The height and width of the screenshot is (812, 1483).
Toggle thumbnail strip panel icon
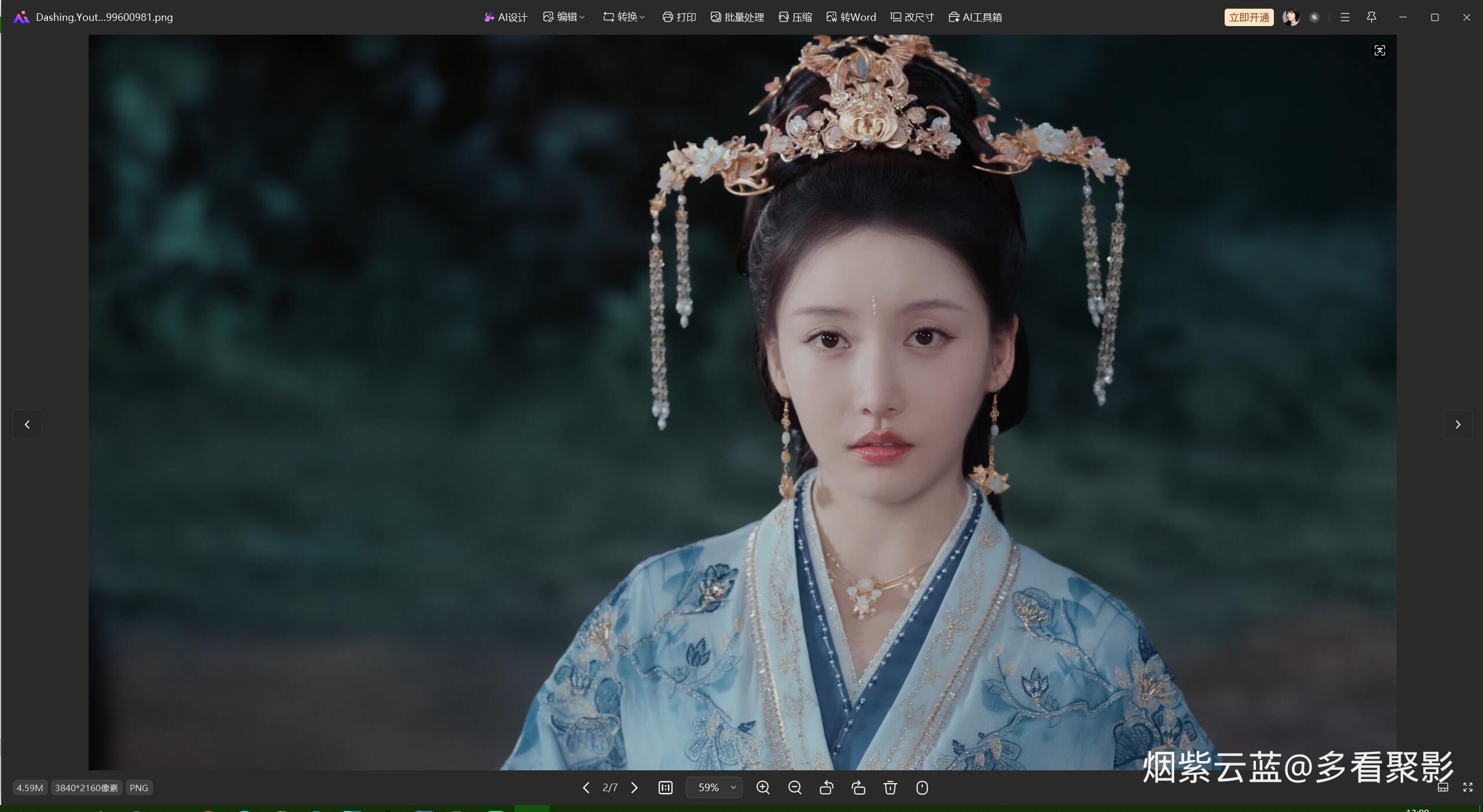coord(1443,787)
